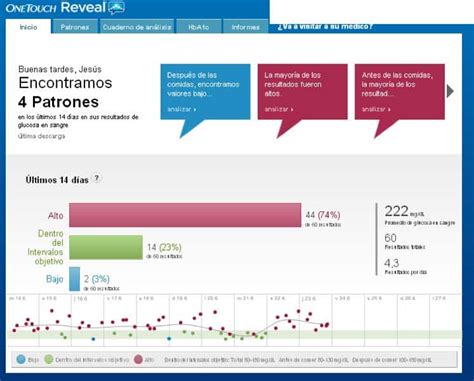
Task: Click the 'Buenas tardes, Jesús' greeting
Action: coord(60,69)
